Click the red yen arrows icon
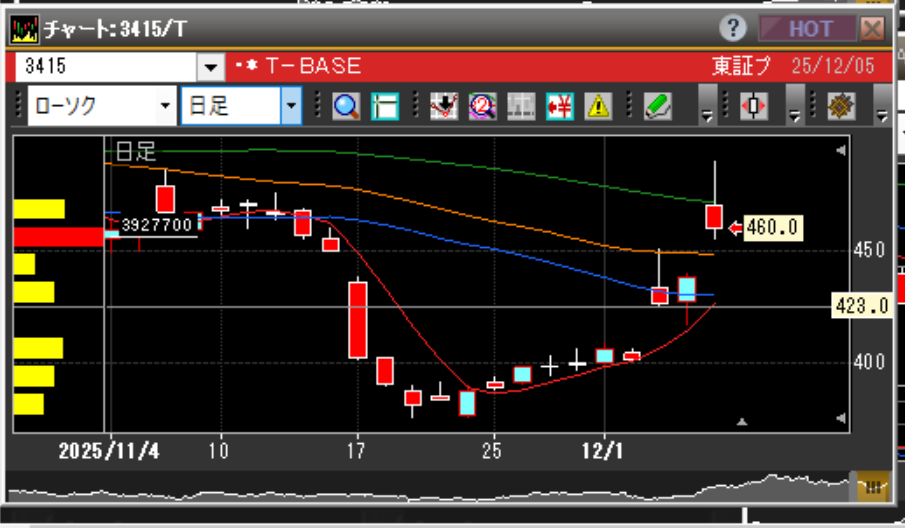Viewport: 905px width, 528px height. tap(559, 106)
